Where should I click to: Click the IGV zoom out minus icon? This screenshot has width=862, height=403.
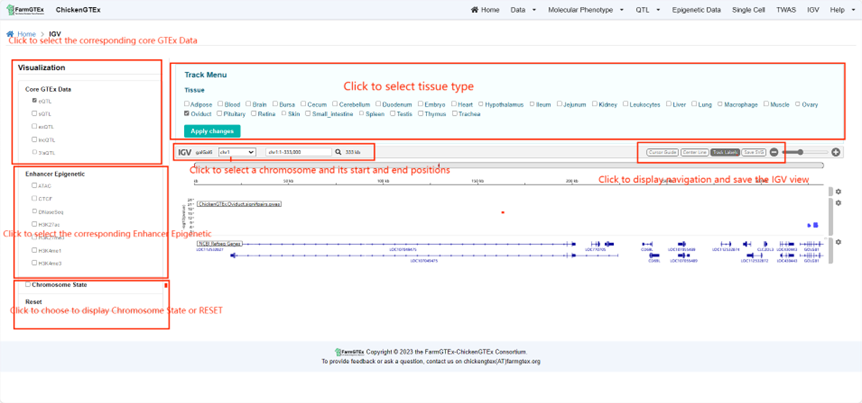click(774, 152)
